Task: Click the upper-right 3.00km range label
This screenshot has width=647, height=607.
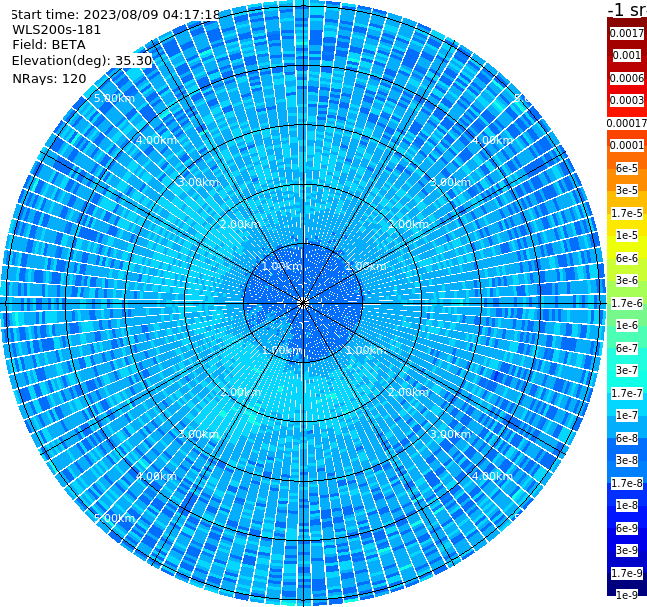Action: tap(450, 182)
